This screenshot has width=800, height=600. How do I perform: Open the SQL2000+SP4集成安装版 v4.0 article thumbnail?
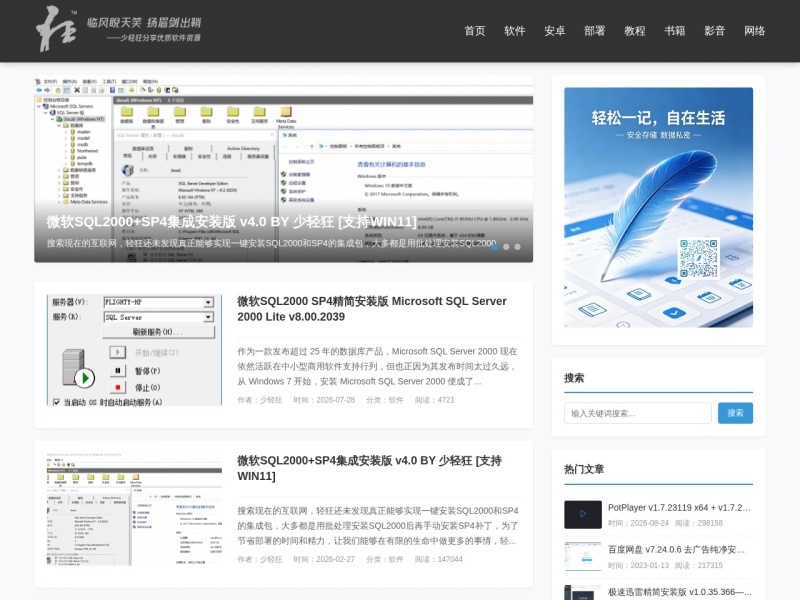[135, 509]
